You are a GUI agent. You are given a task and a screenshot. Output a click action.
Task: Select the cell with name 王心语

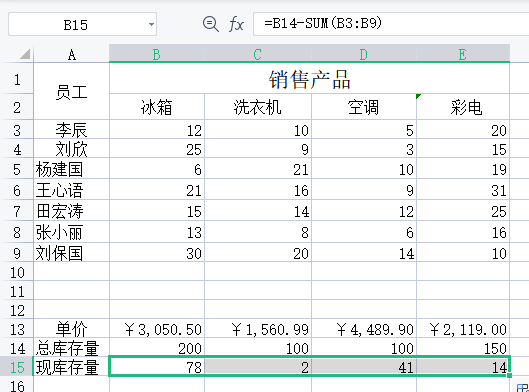pos(72,190)
